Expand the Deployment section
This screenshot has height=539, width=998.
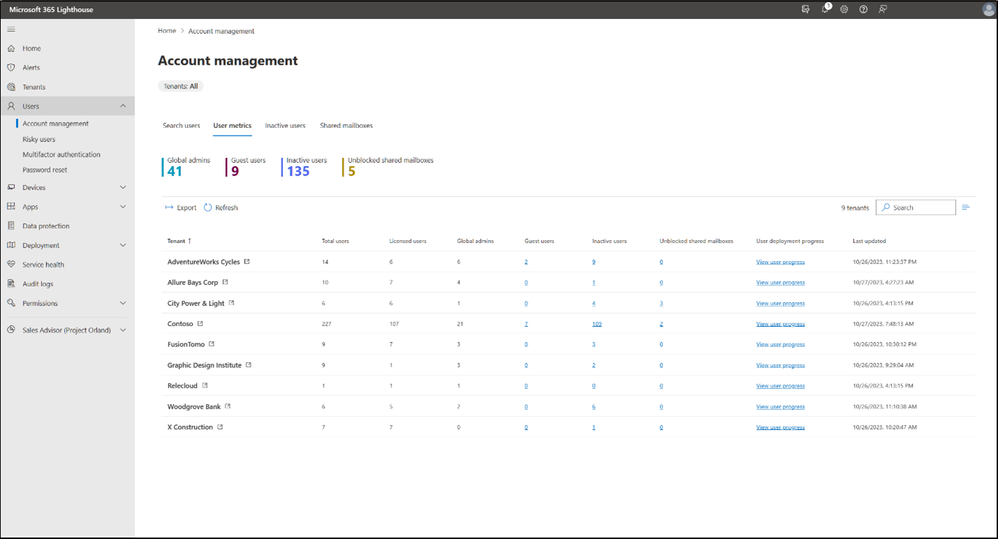(x=123, y=245)
